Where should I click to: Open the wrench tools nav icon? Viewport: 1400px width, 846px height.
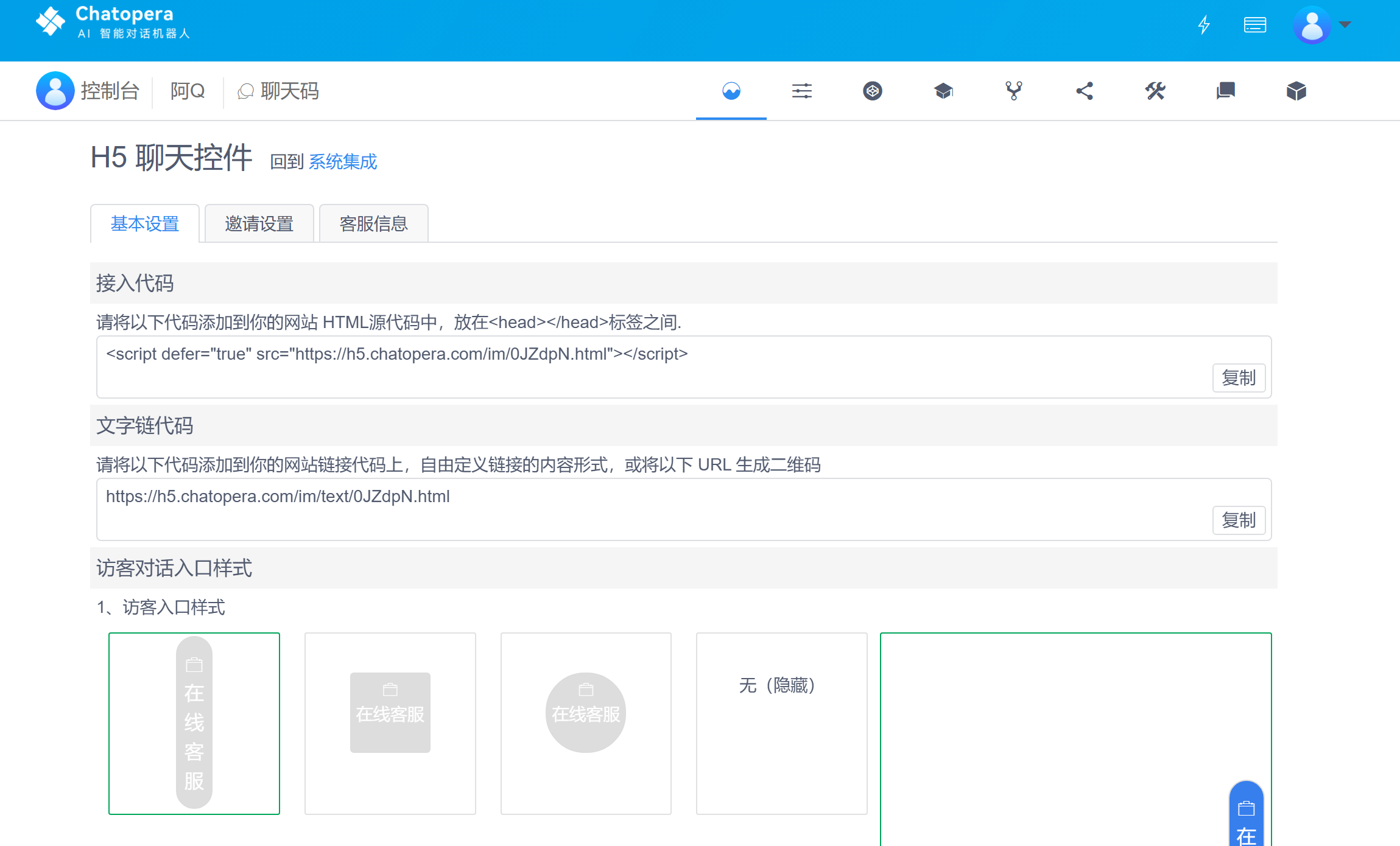pos(1155,91)
